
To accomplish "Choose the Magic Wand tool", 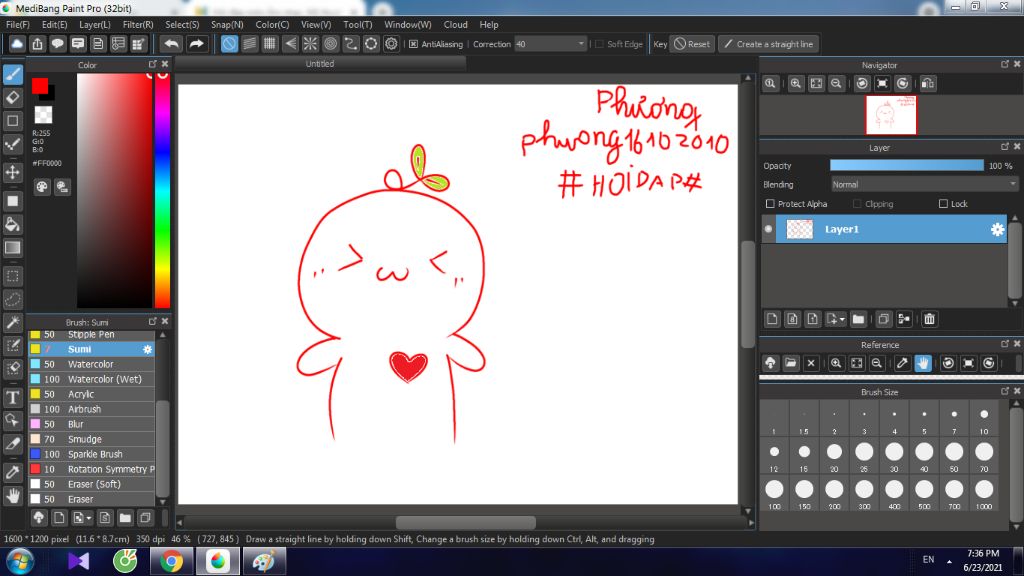I will (12, 322).
